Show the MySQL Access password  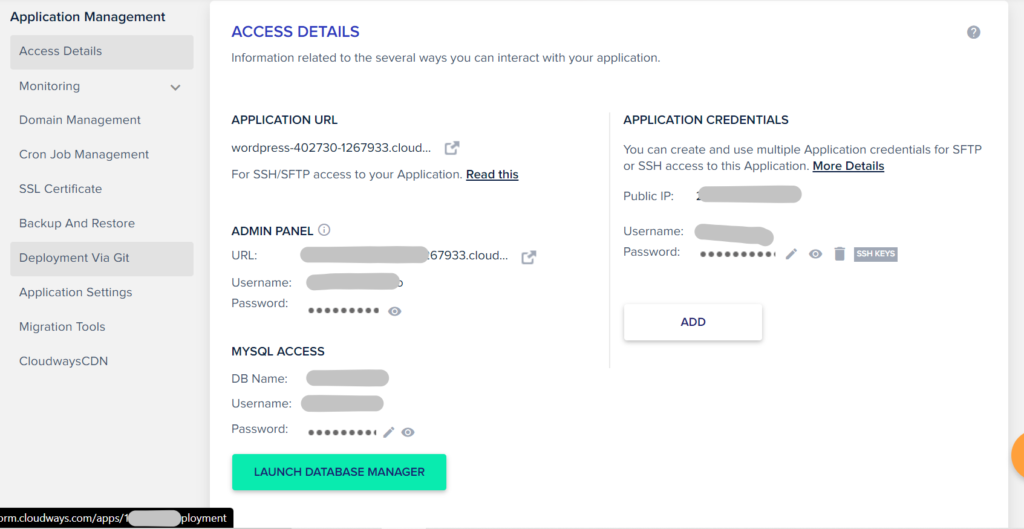tap(408, 432)
